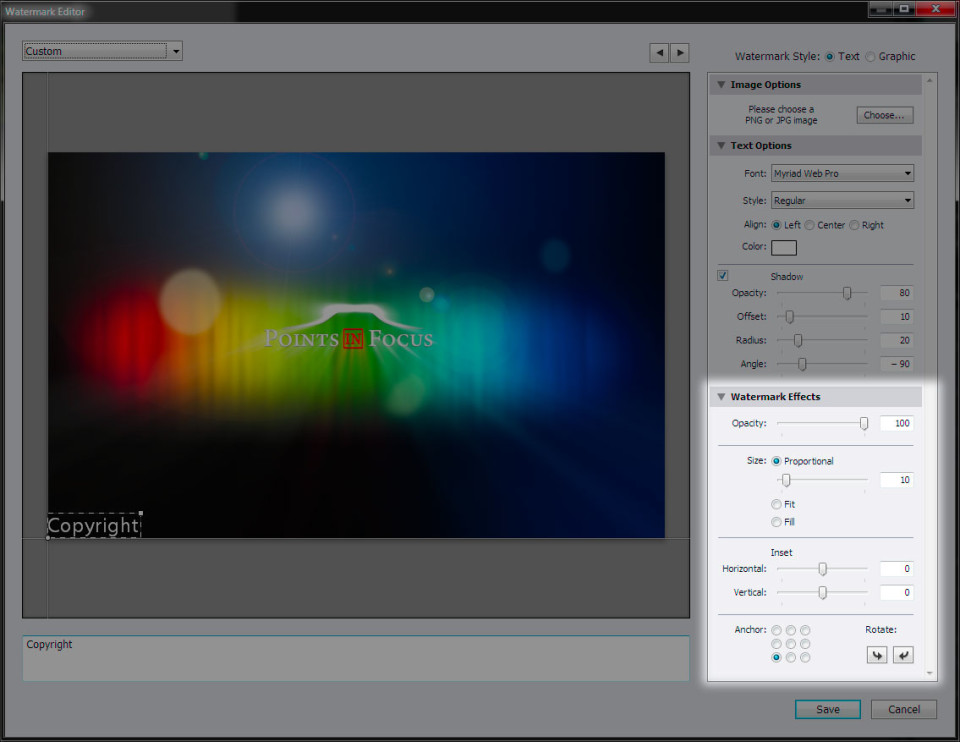
Task: Click the text Color swatch
Action: (x=784, y=247)
